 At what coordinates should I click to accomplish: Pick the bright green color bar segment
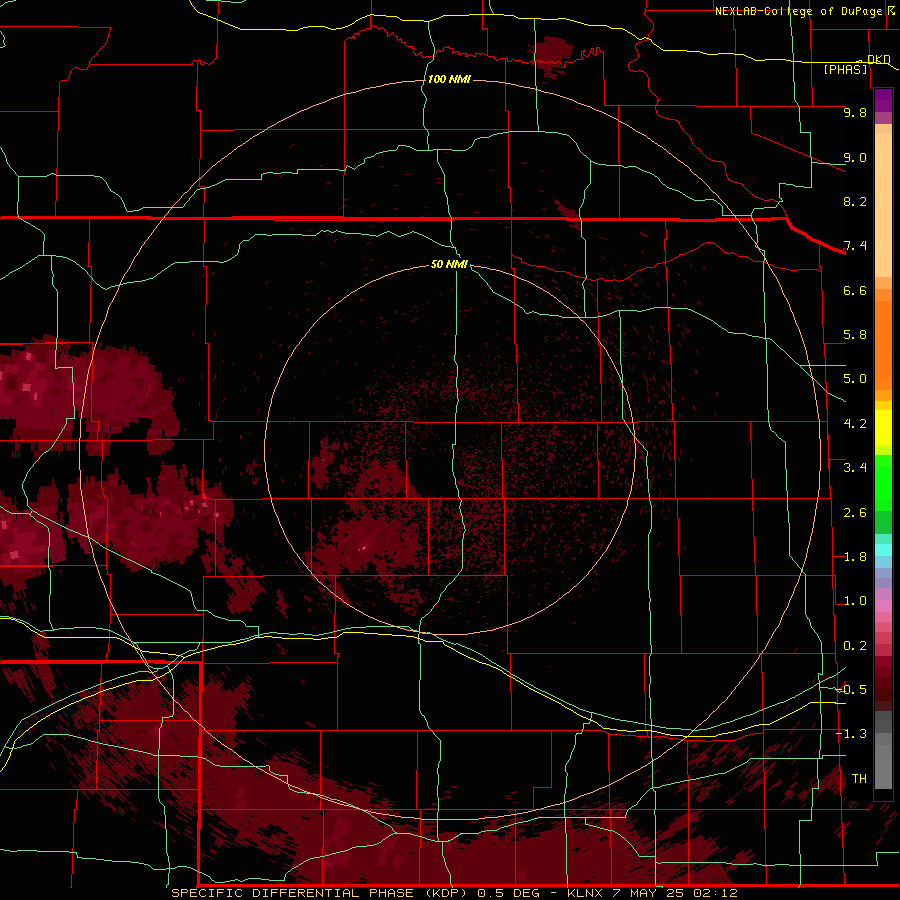pyautogui.click(x=883, y=483)
